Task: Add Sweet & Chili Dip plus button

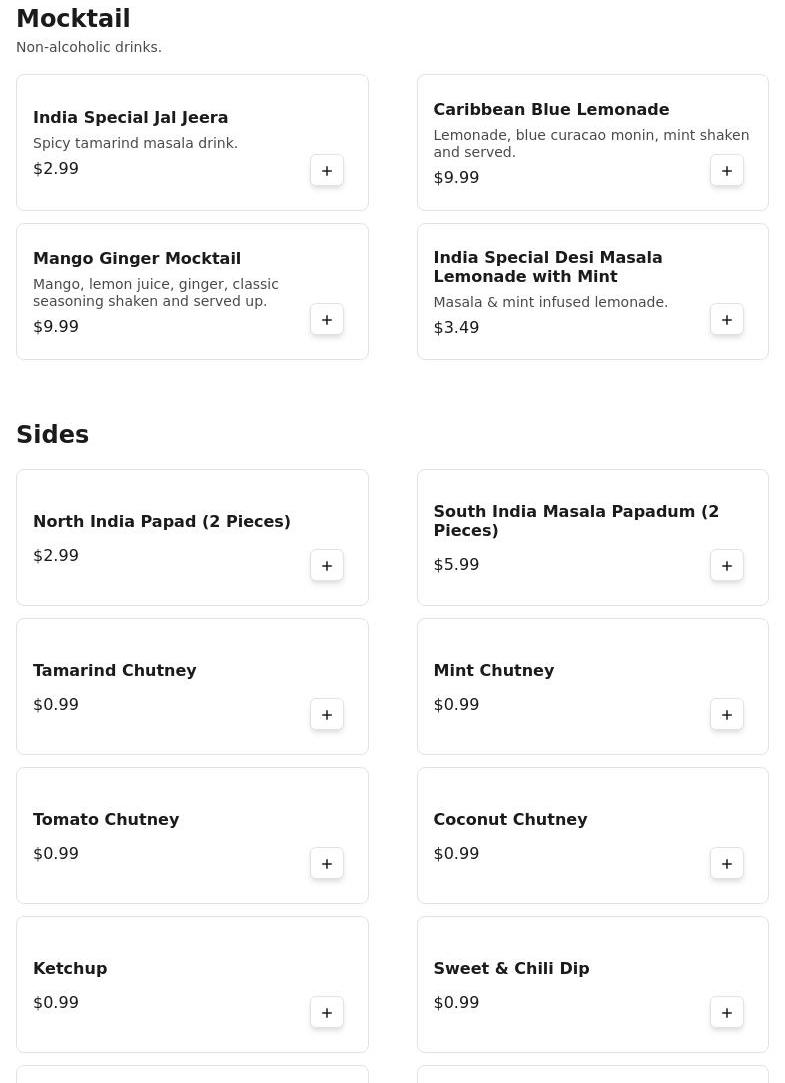Action: (727, 1013)
